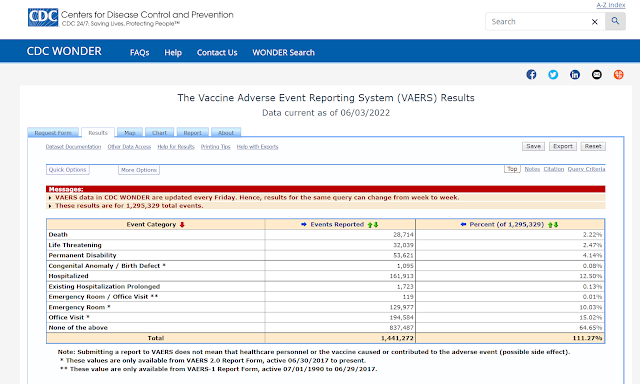Switch to the Chart tab

tap(159, 133)
